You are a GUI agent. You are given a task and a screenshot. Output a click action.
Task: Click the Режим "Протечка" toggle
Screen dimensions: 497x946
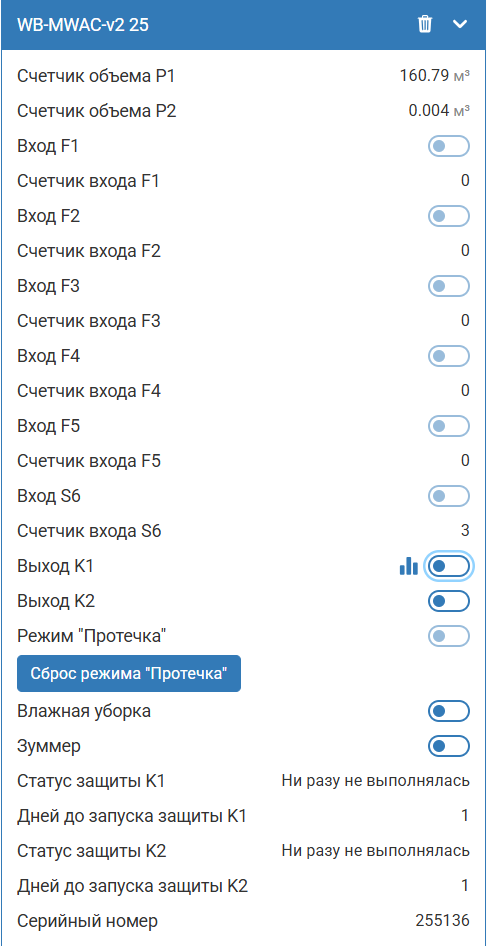pyautogui.click(x=449, y=636)
